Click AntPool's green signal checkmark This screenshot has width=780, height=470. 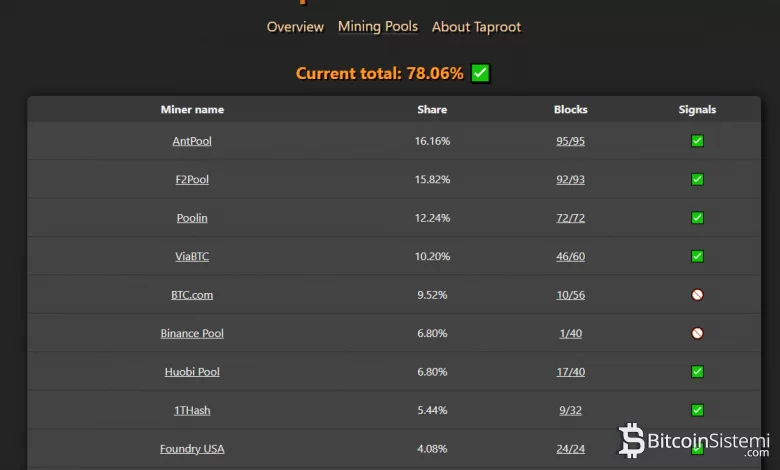[697, 141]
